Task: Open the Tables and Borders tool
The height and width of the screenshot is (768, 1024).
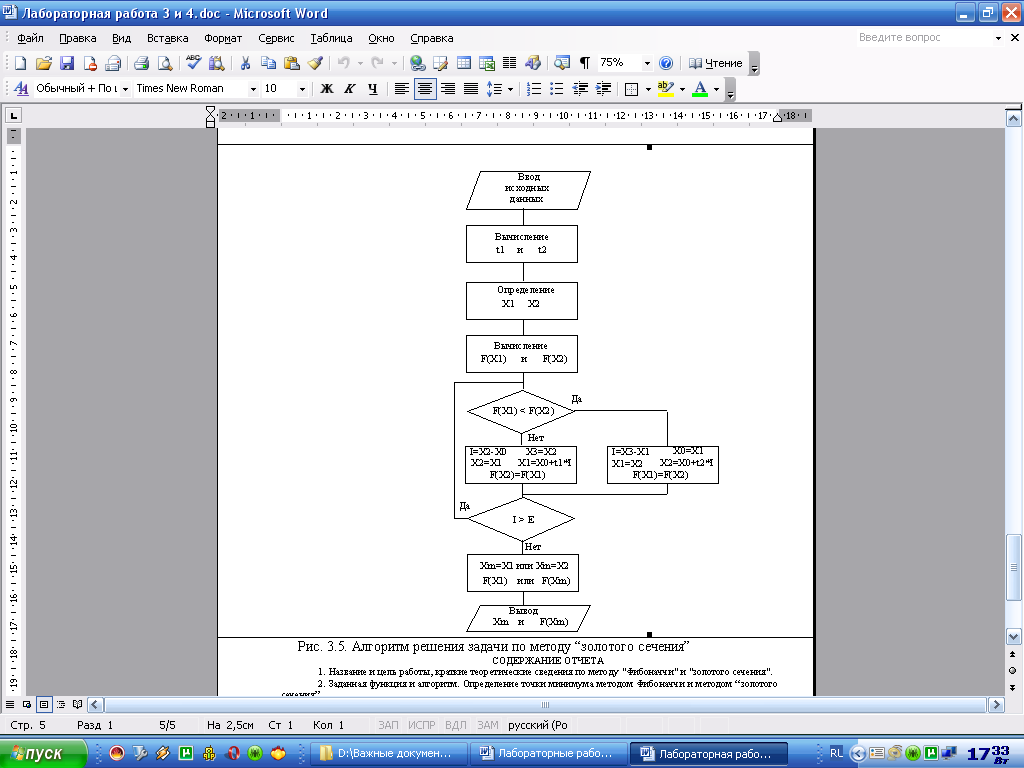Action: tap(441, 63)
